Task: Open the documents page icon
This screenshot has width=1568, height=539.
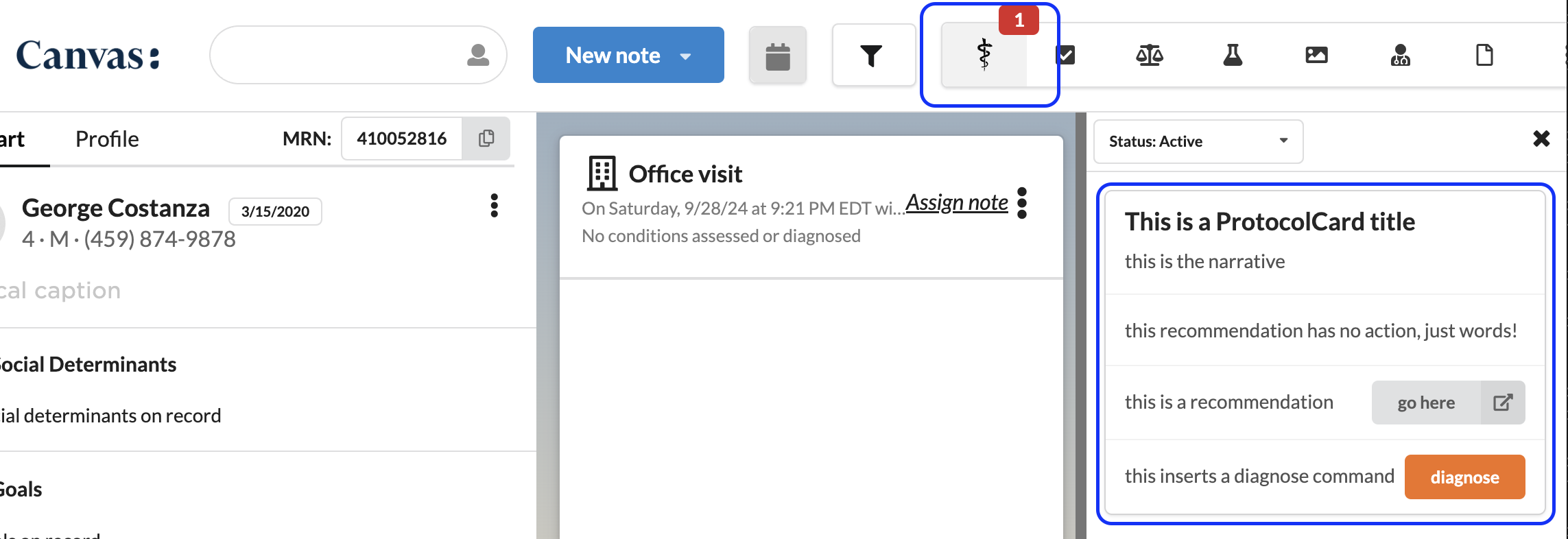Action: click(x=1484, y=55)
